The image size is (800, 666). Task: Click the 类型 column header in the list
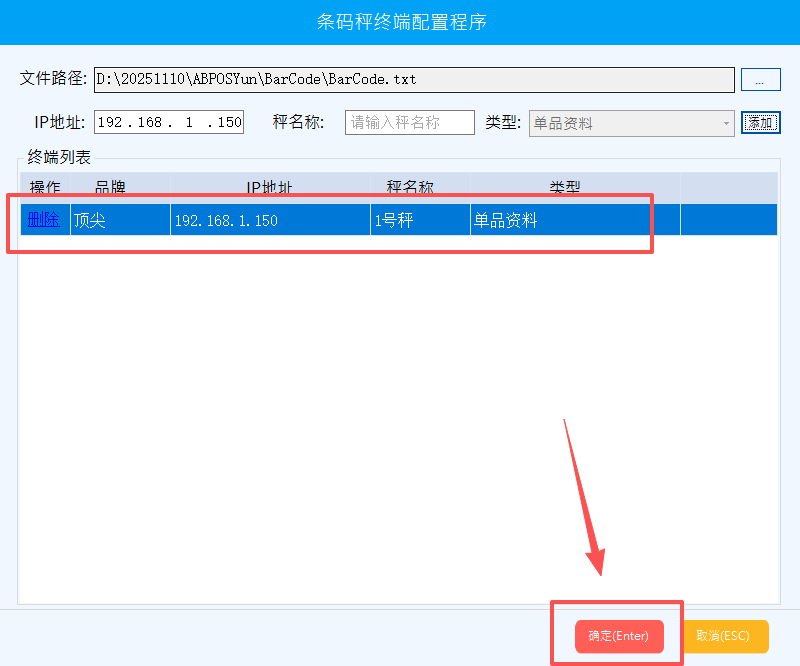564,187
